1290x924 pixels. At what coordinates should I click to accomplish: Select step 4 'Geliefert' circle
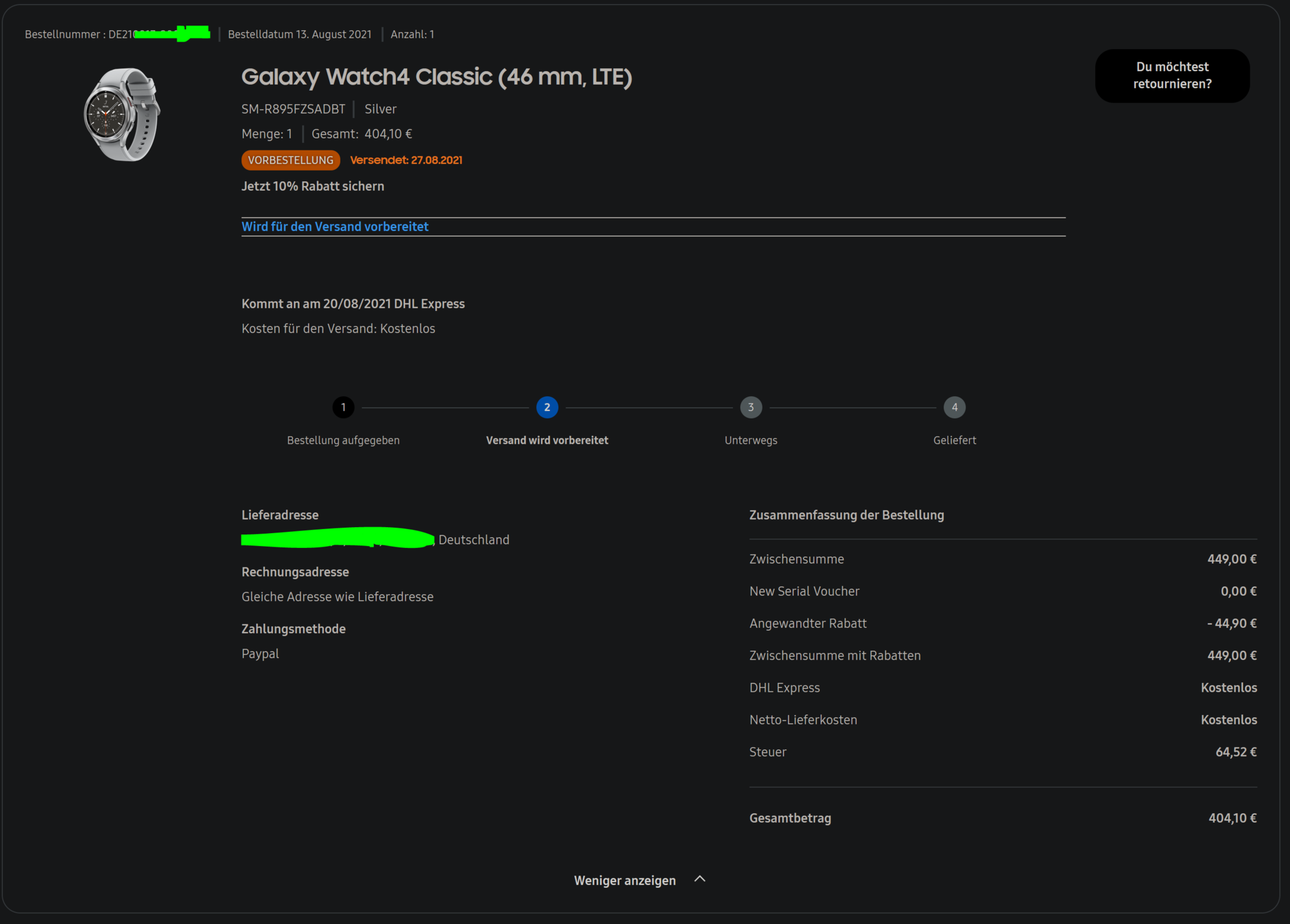click(x=955, y=407)
